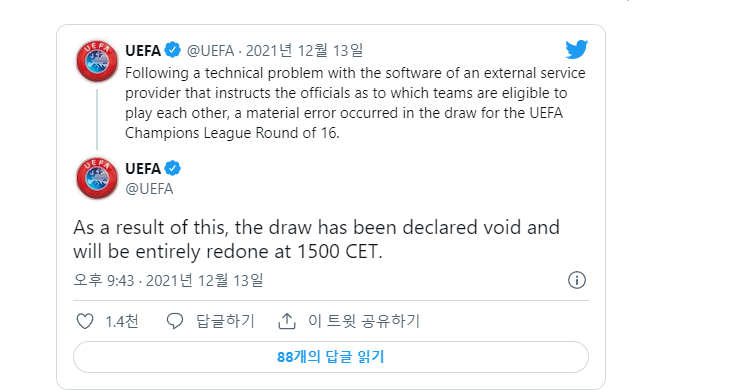The height and width of the screenshot is (390, 749).
Task: Click the Twitter bird logo icon
Action: tap(577, 49)
